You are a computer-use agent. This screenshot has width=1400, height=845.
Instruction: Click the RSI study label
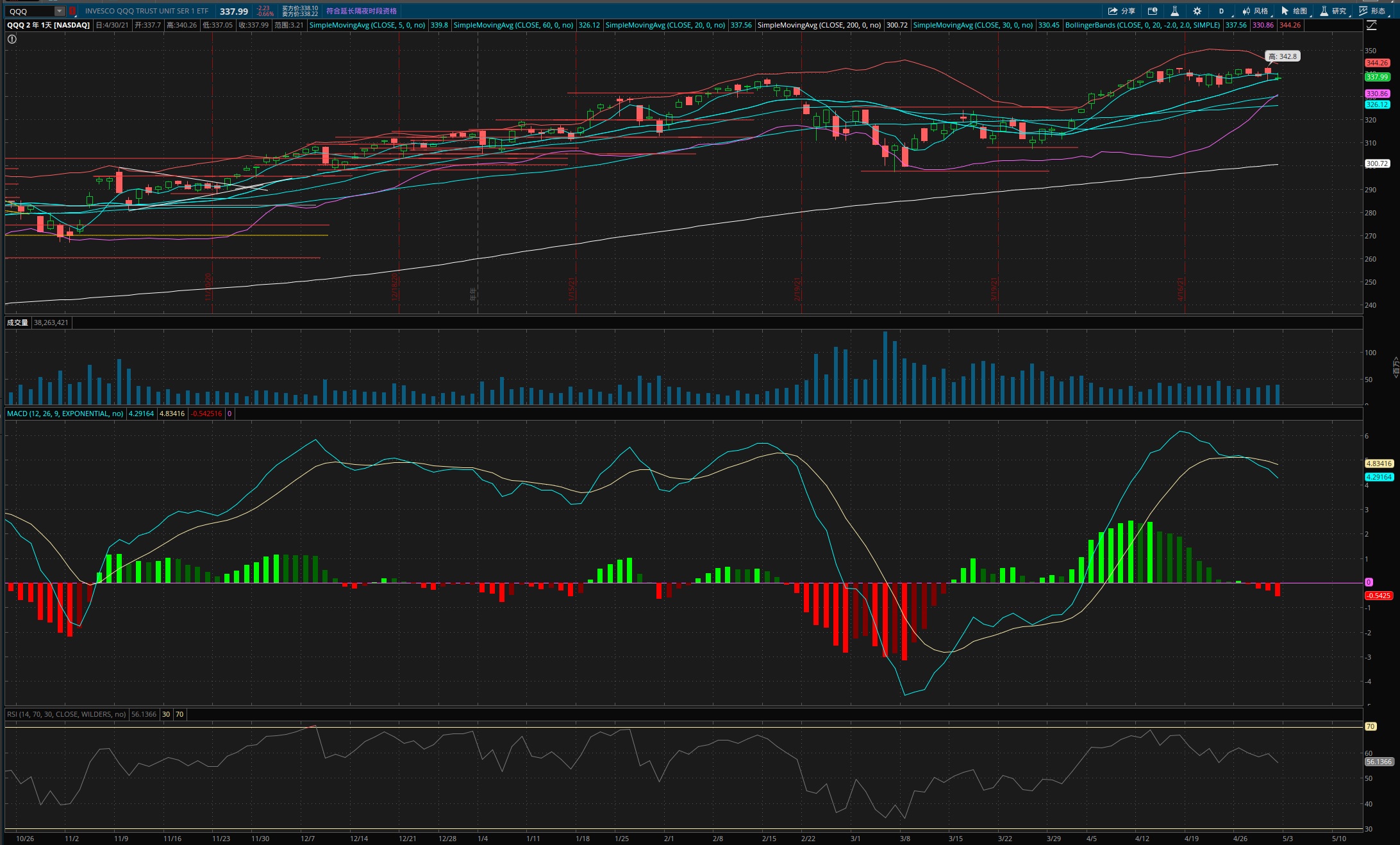click(x=66, y=714)
